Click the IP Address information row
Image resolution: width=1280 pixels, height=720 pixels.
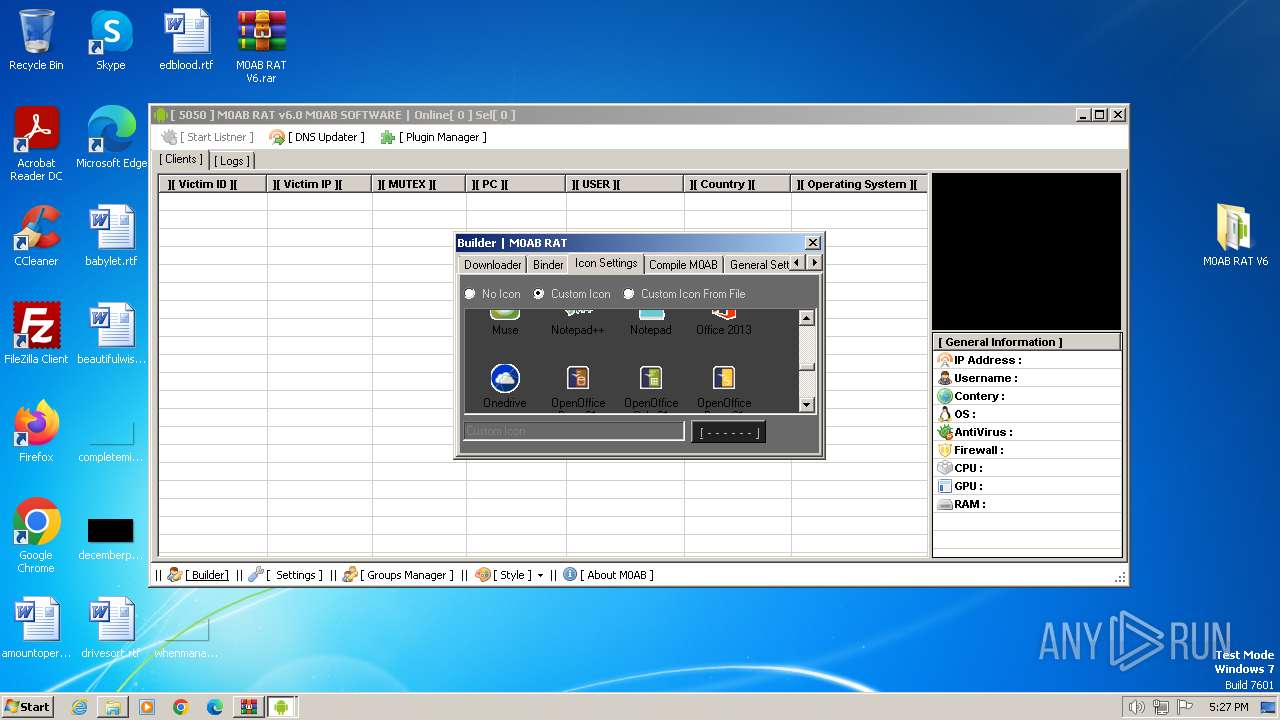tap(1027, 360)
